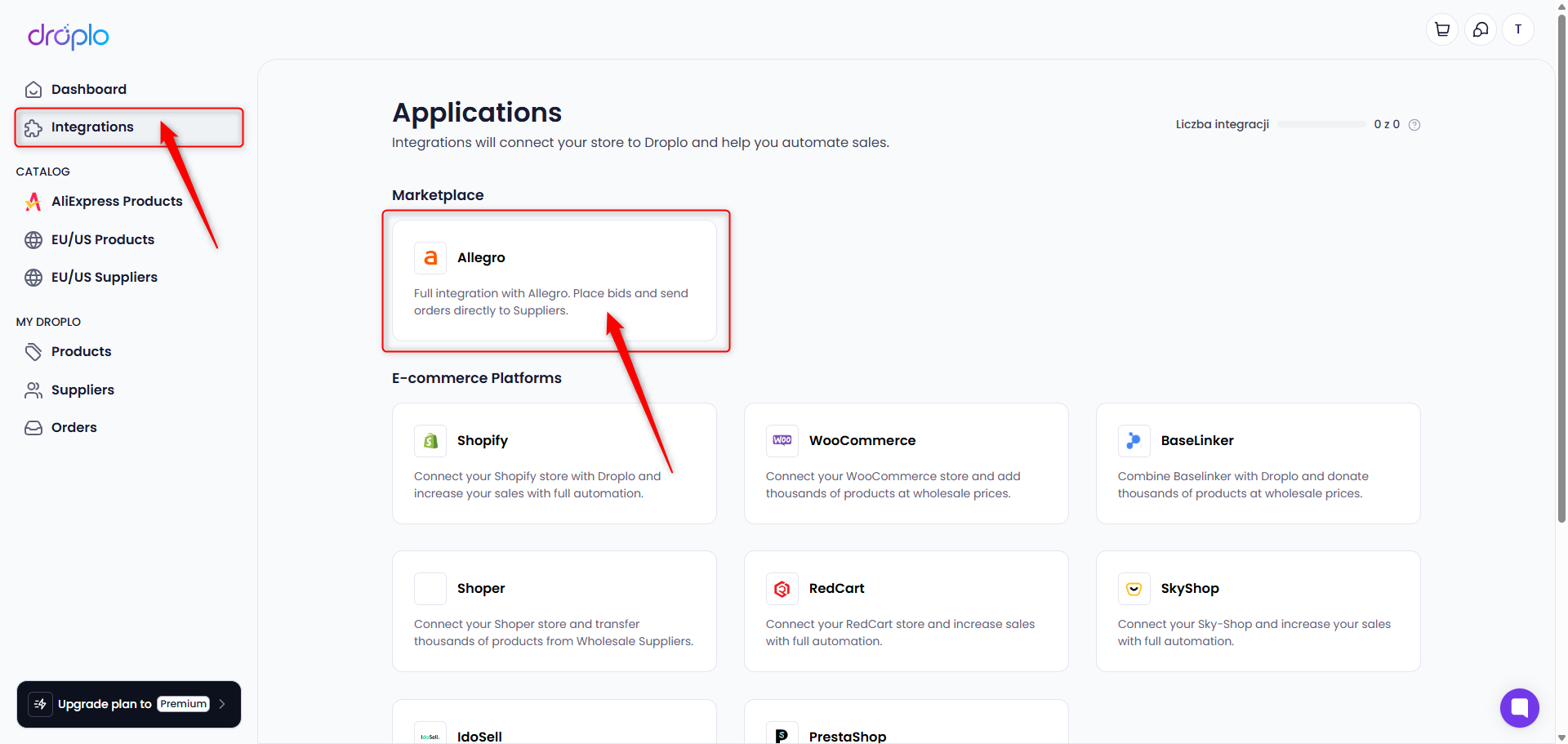The width and height of the screenshot is (1568, 744).
Task: Open AliExpress Products catalog
Action: [116, 202]
